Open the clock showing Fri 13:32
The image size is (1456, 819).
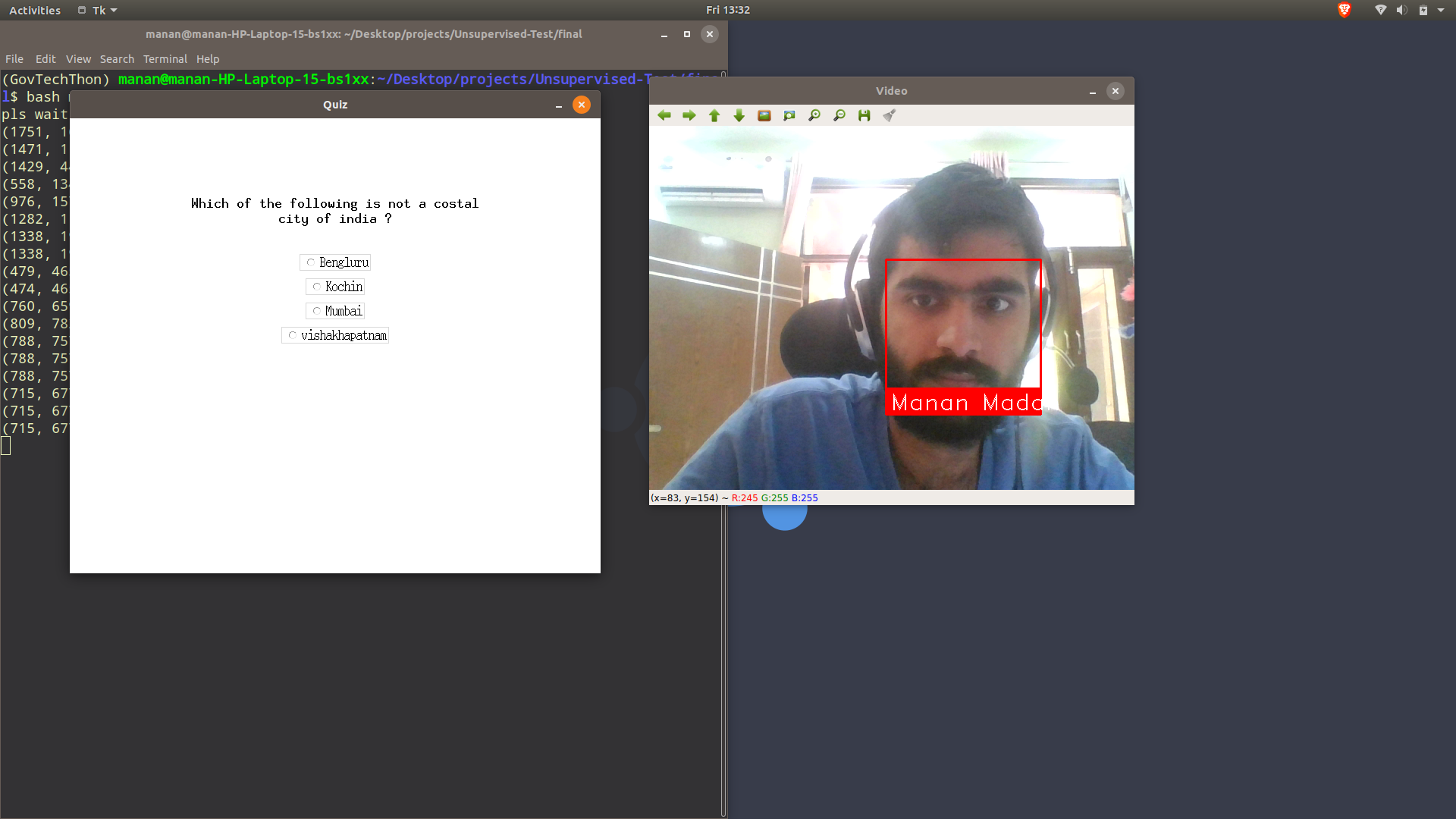click(727, 10)
